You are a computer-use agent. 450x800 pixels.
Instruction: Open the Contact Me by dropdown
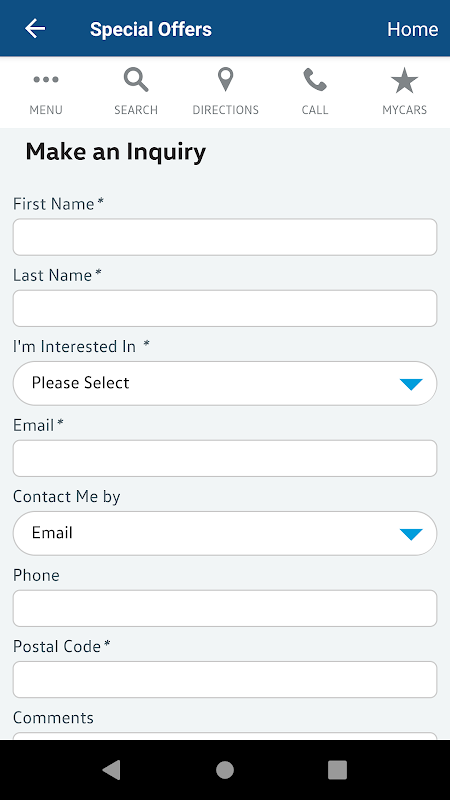[225, 533]
